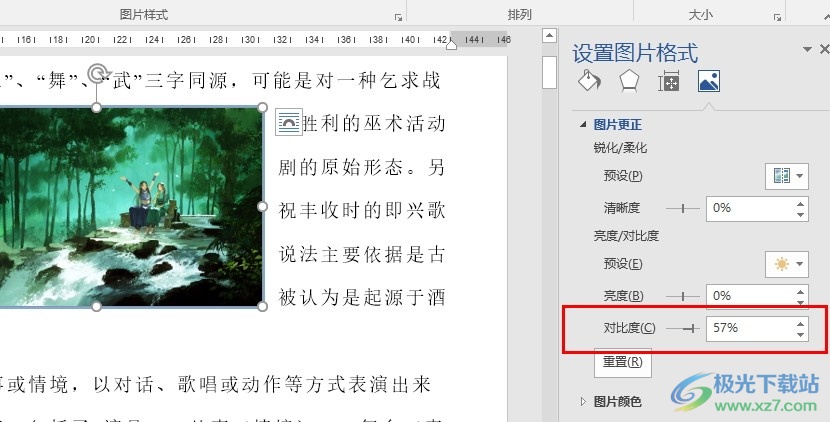Collapse the 图片更正 section
This screenshot has height=422, width=830.
point(583,124)
